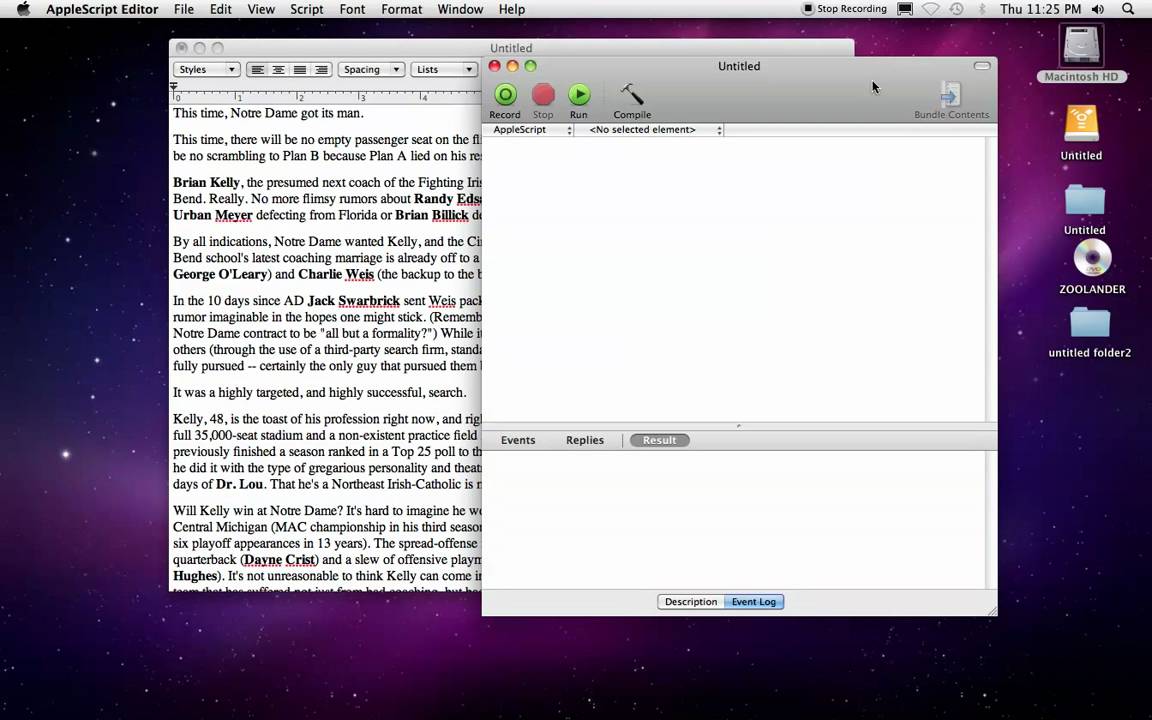The image size is (1152, 720).
Task: Click the Record button in AppleScript Editor
Action: [x=505, y=101]
